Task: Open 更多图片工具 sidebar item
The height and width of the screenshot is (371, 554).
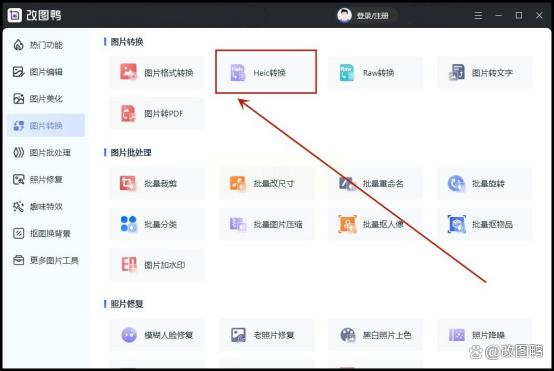Action: (x=46, y=260)
